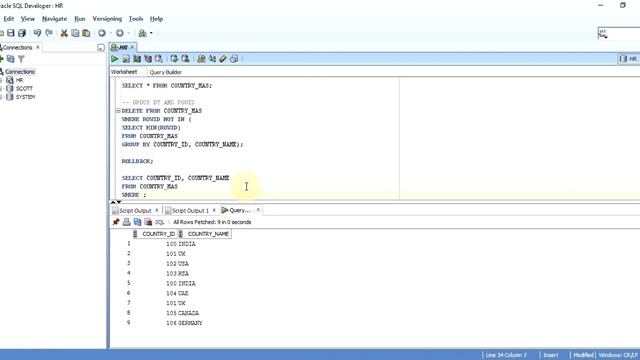Expand the HR connection node
This screenshot has width=640, height=360.
(x=1, y=80)
